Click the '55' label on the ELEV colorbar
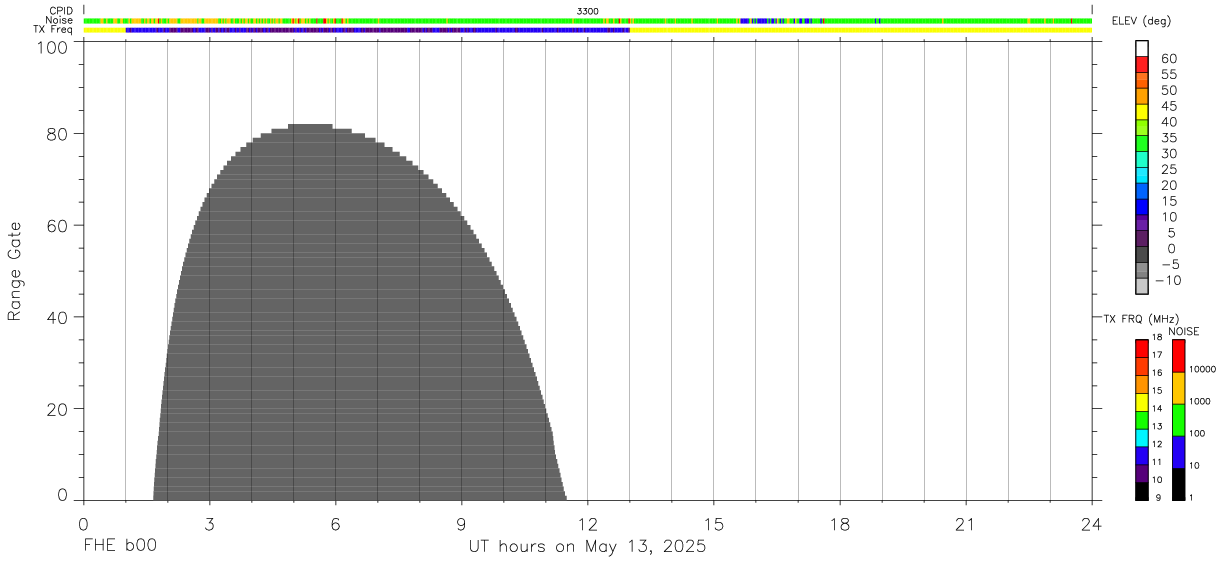 1168,75
